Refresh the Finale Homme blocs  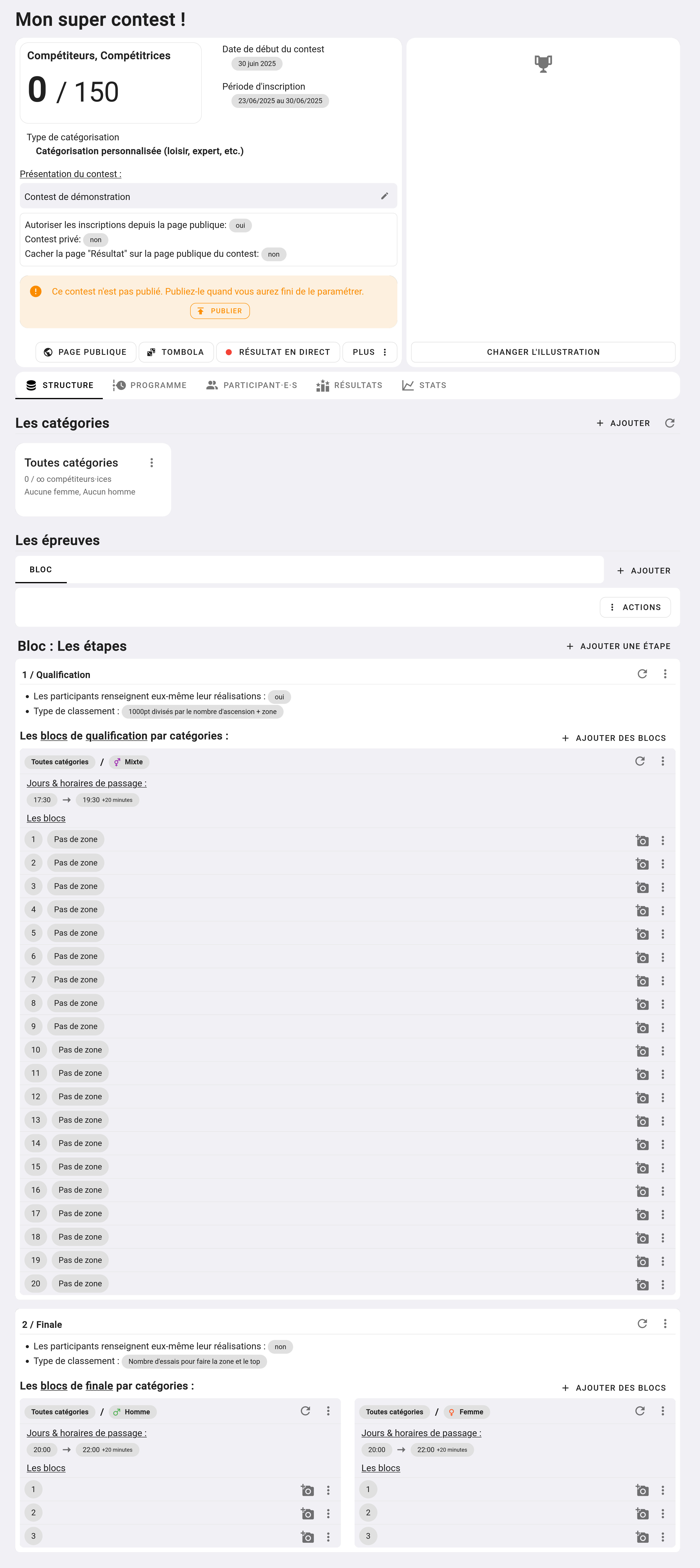(x=305, y=1411)
